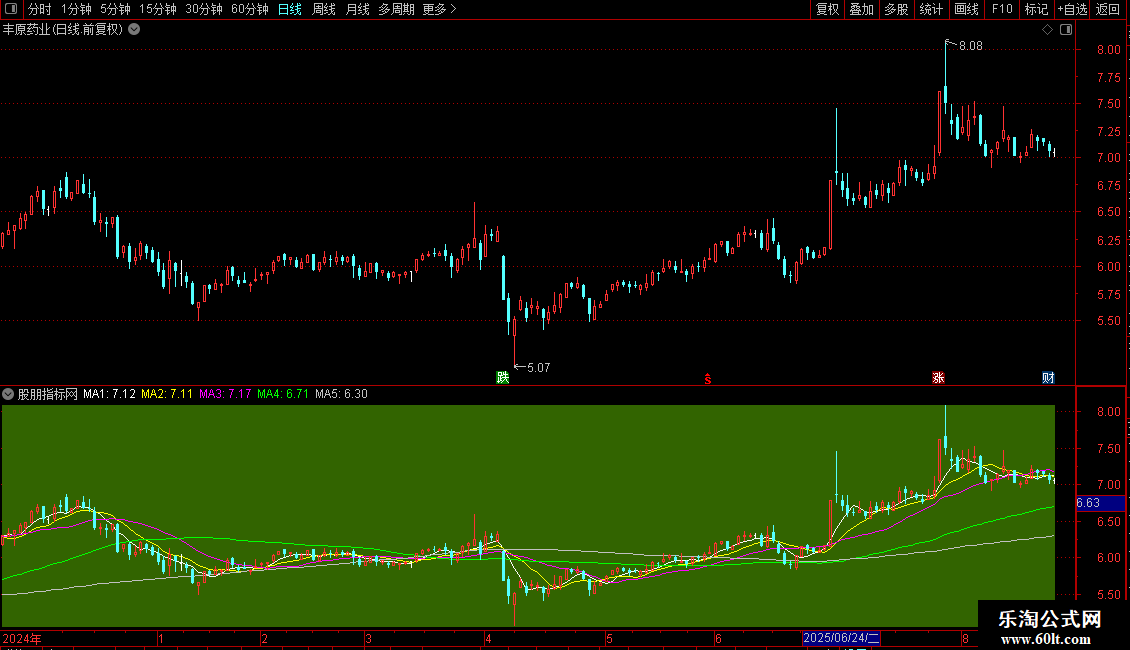
Task: Open 多股 multi-stock view
Action: click(x=896, y=9)
